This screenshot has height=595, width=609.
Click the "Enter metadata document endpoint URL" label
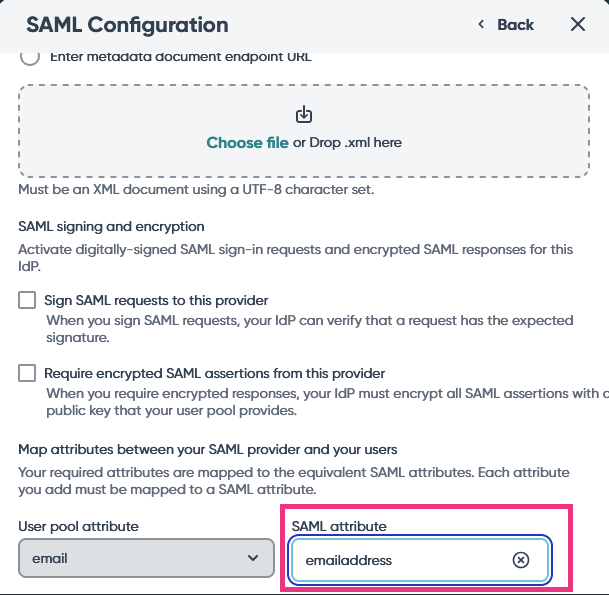point(180,56)
